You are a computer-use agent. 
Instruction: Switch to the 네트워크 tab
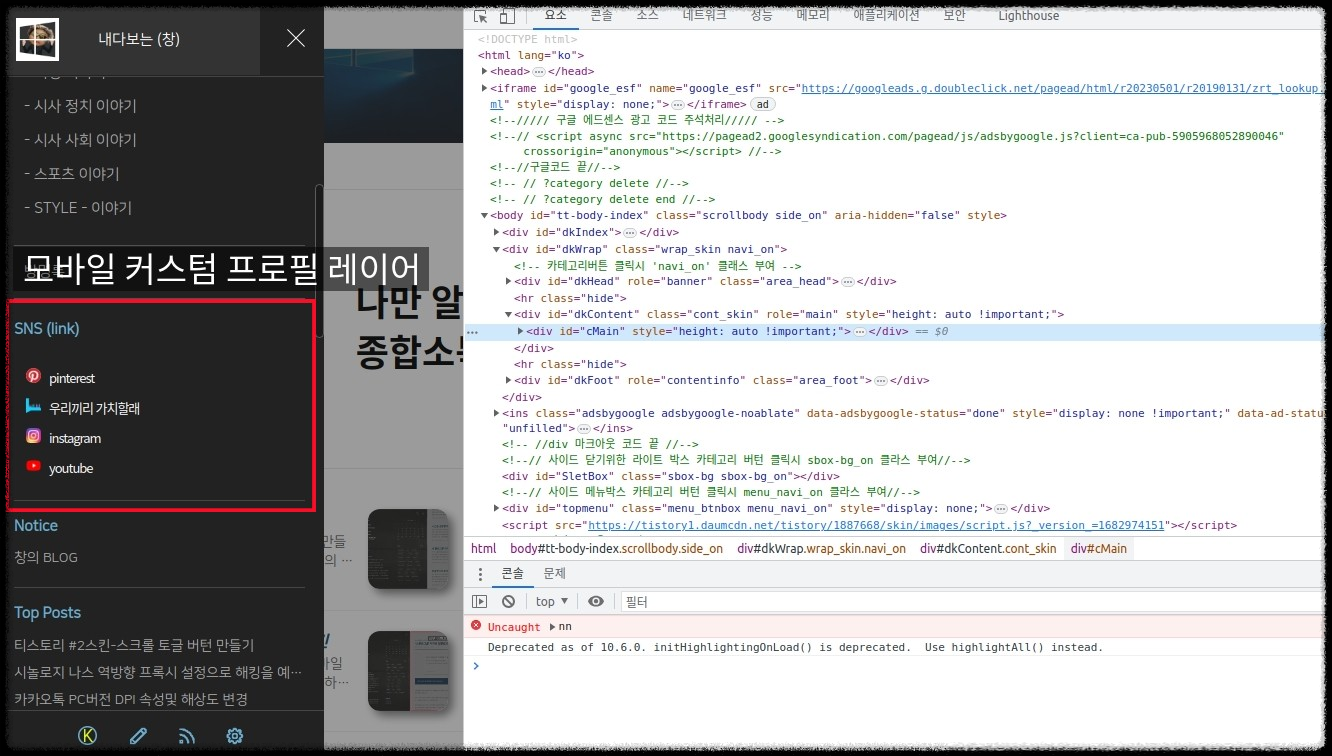click(705, 15)
